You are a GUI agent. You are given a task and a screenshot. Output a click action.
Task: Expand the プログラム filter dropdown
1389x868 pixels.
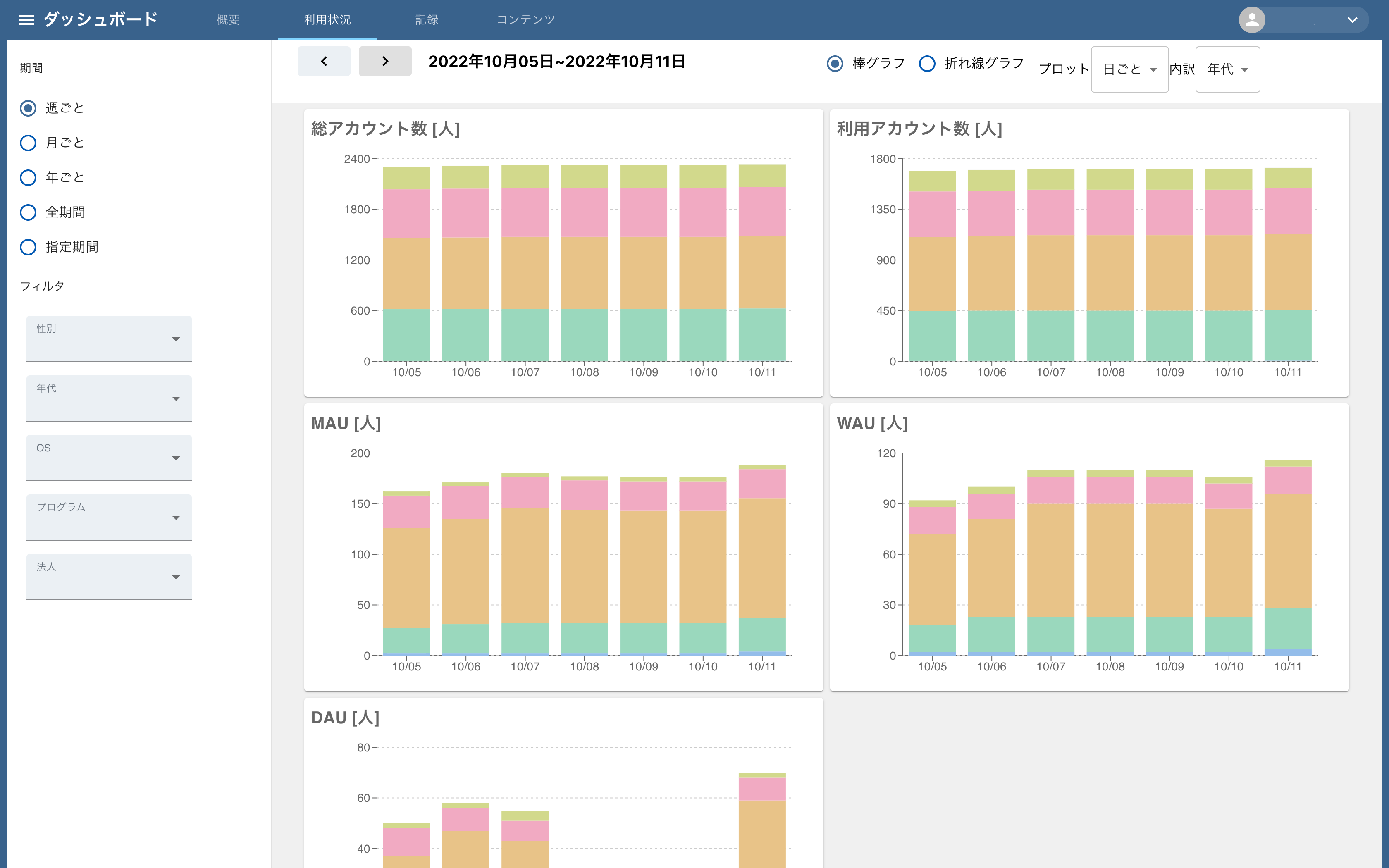click(109, 517)
